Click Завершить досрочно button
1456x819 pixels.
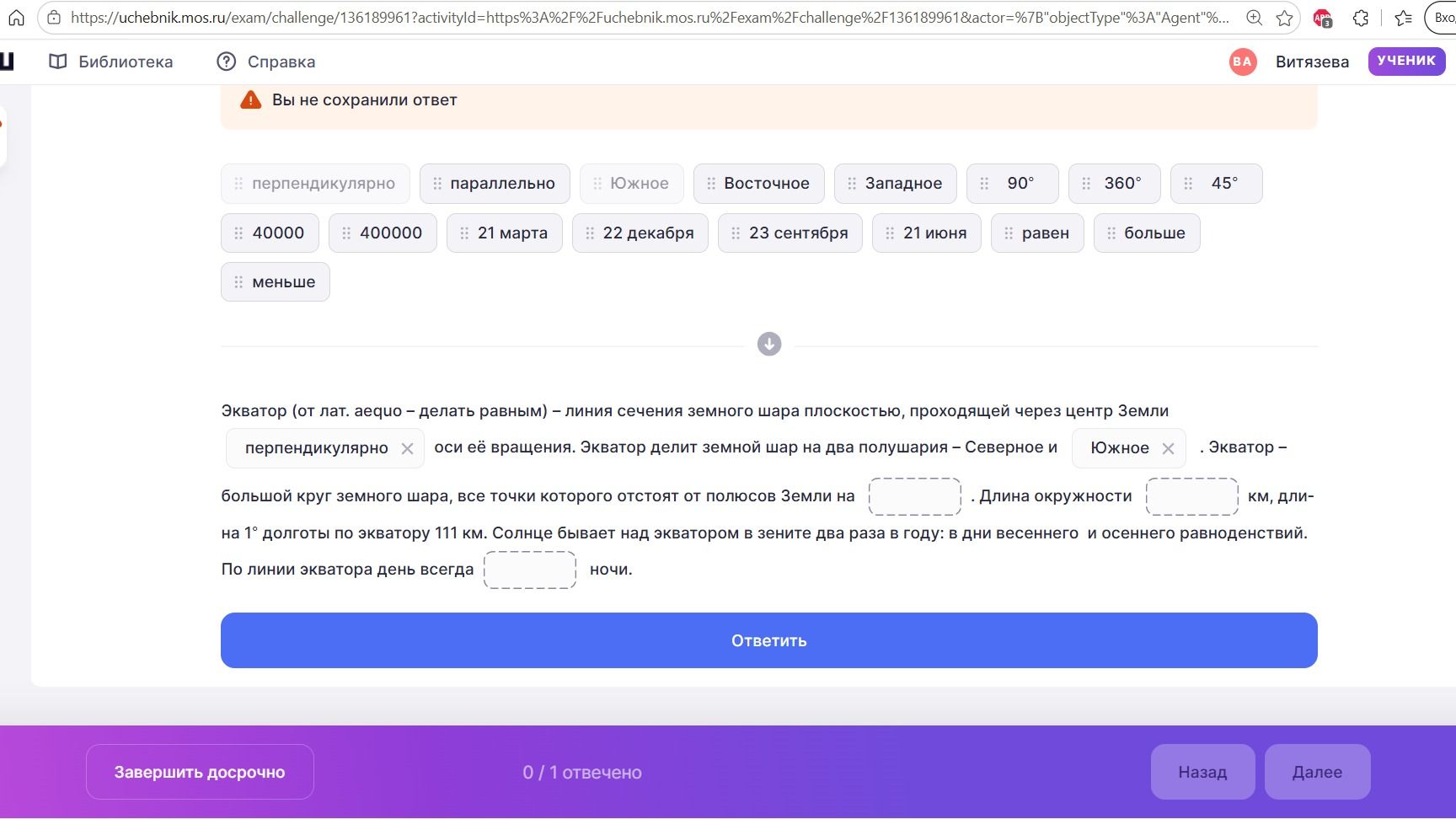[200, 772]
